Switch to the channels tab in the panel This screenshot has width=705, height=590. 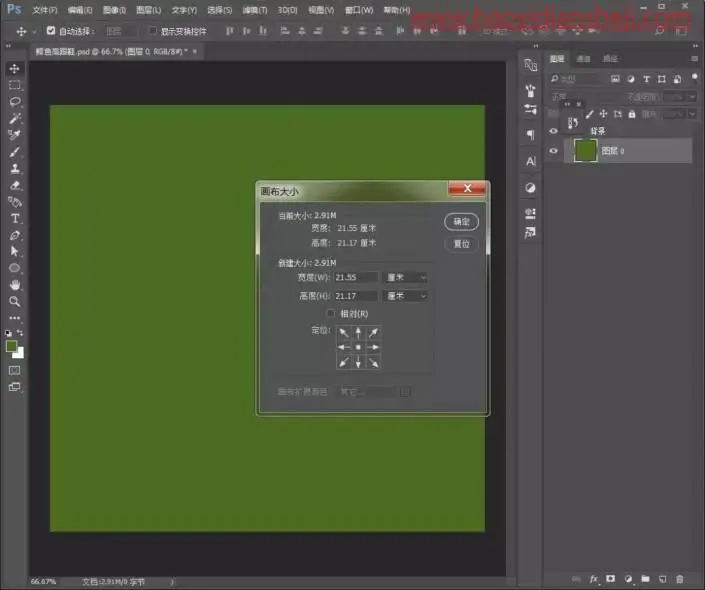583,59
